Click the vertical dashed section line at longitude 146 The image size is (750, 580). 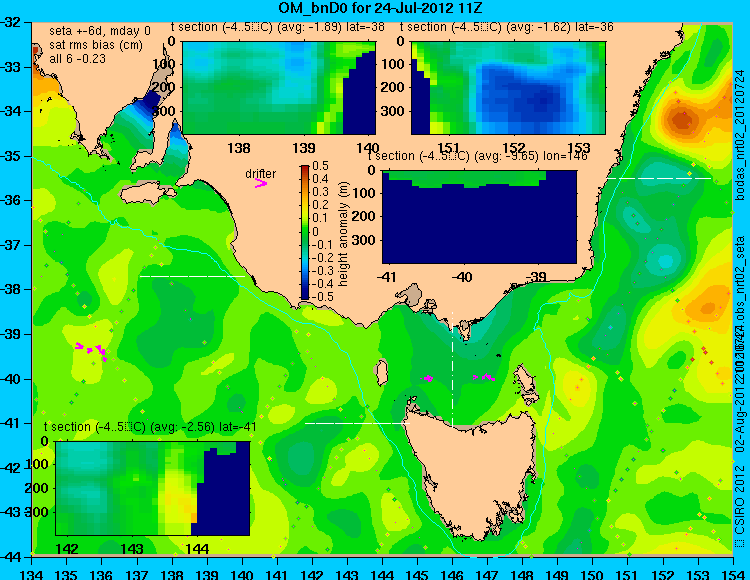click(x=452, y=368)
